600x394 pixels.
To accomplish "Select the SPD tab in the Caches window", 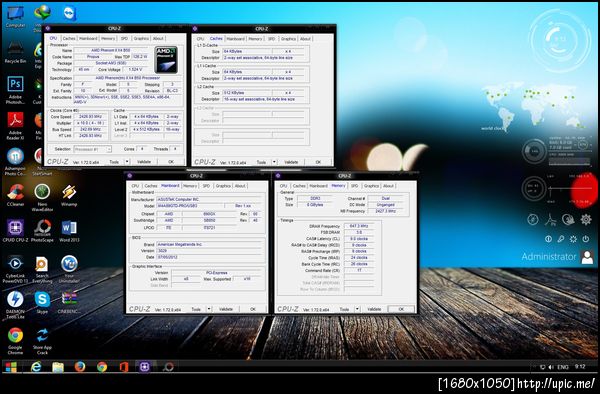I will point(271,39).
